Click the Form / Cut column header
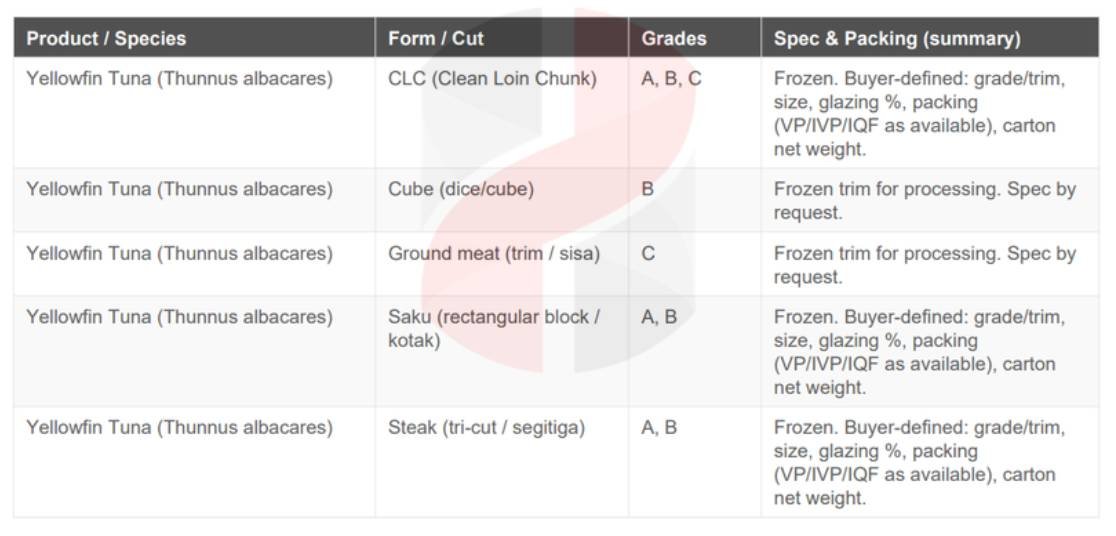Viewport: 1116px width, 536px height. [x=436, y=39]
